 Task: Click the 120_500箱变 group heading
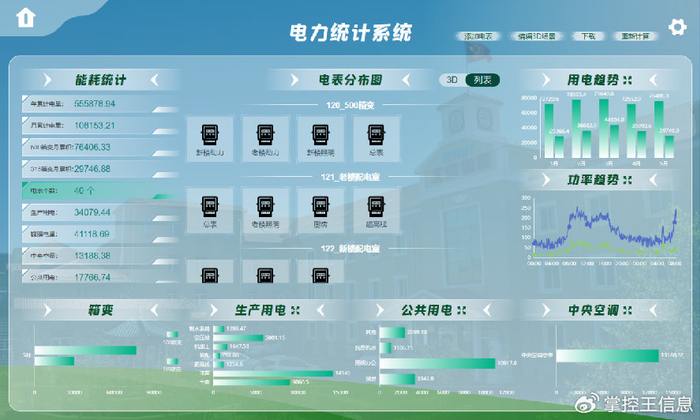coord(350,105)
